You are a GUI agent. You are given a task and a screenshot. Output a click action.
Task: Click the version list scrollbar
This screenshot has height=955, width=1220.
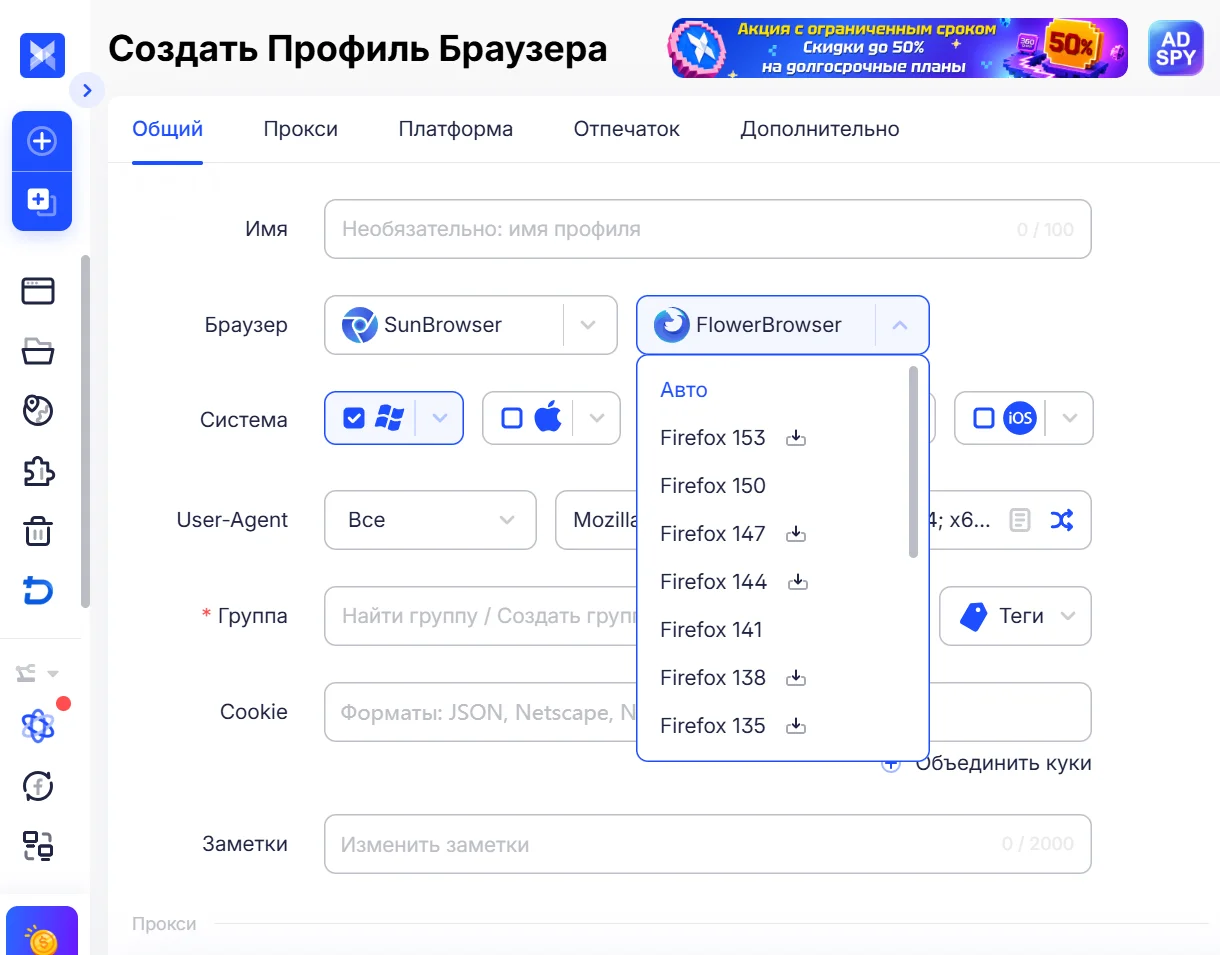(x=913, y=462)
